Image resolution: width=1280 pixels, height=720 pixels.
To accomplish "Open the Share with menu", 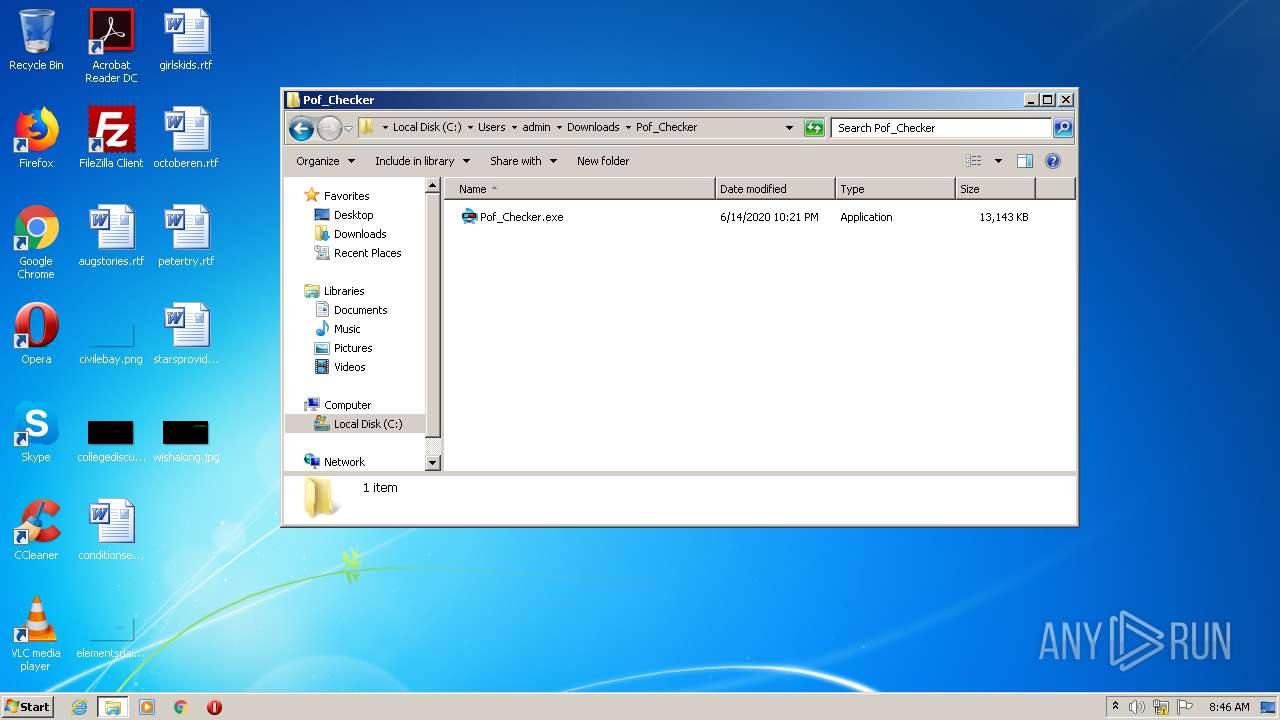I will coord(523,161).
